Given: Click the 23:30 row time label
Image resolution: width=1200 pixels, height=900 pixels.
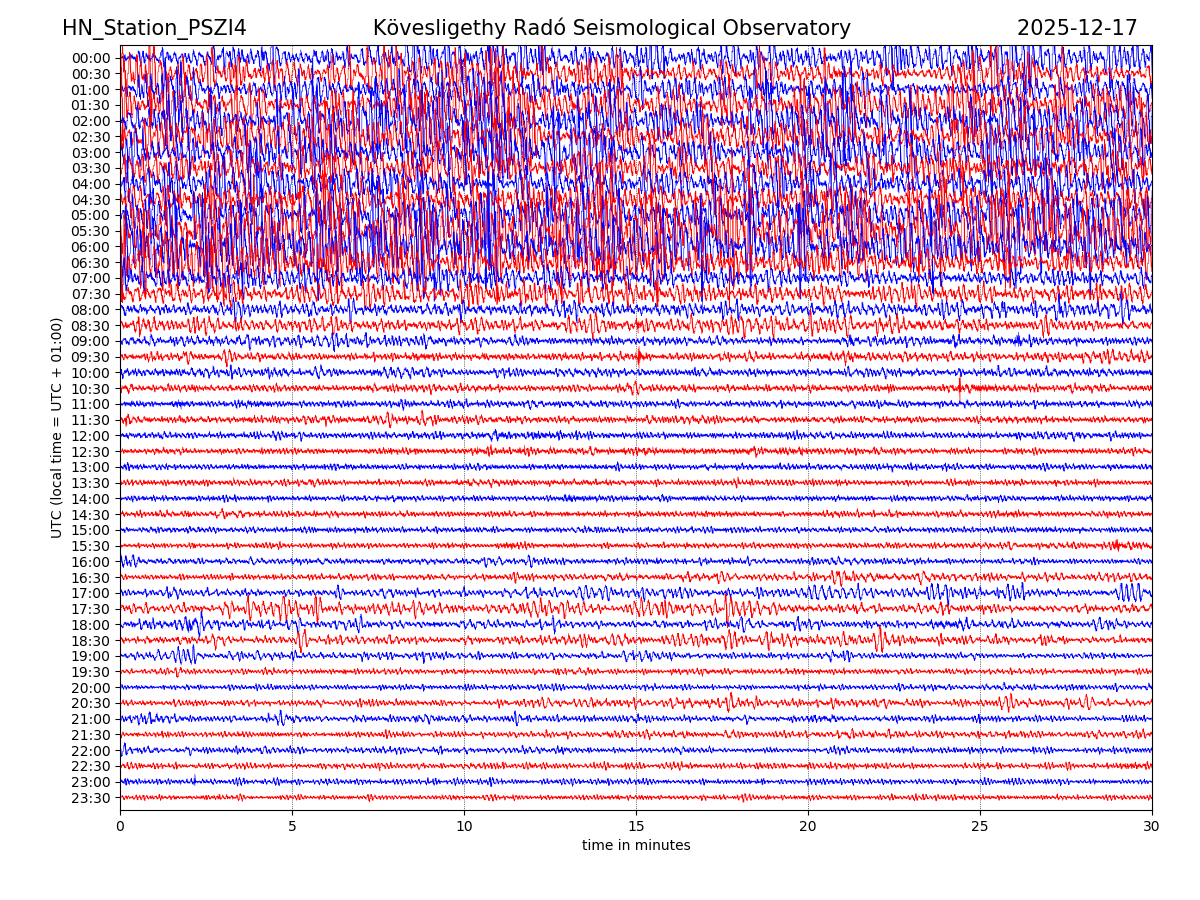Looking at the screenshot, I should (90, 798).
